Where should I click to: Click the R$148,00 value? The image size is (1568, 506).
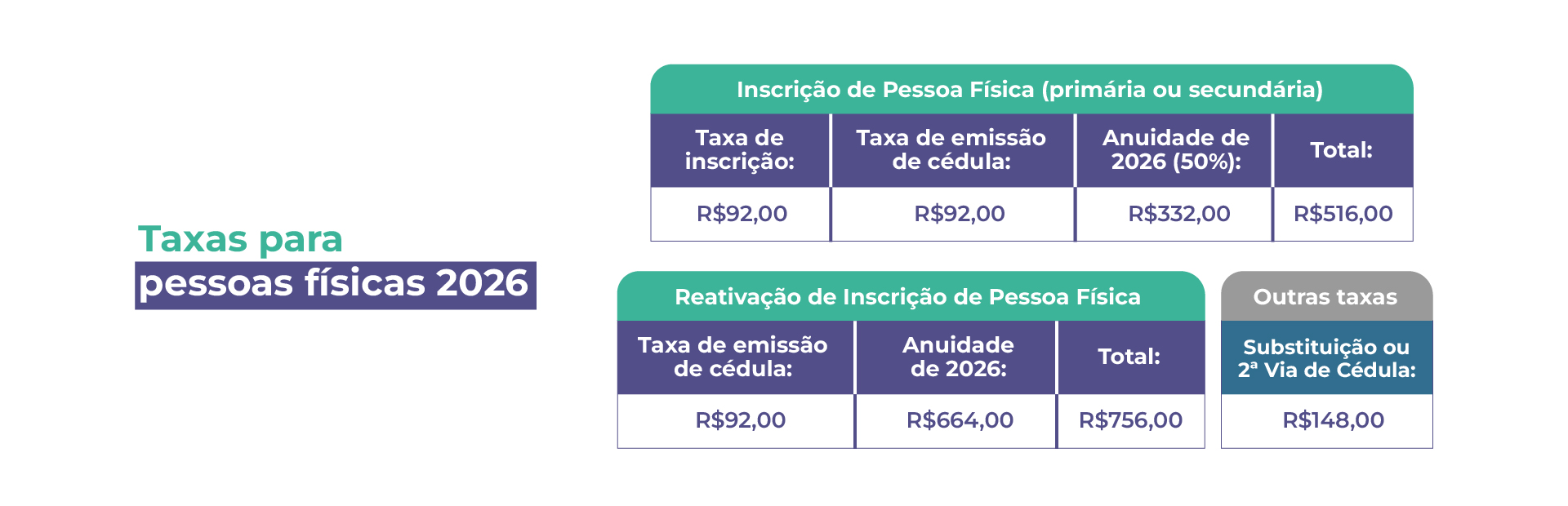(x=1333, y=420)
